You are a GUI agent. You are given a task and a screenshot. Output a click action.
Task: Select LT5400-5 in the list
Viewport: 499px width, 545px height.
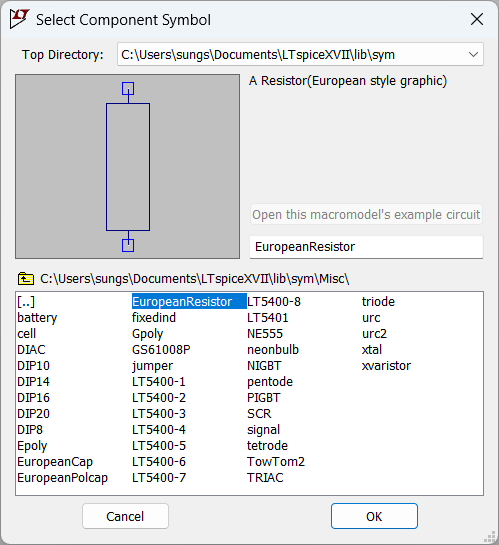pos(159,446)
